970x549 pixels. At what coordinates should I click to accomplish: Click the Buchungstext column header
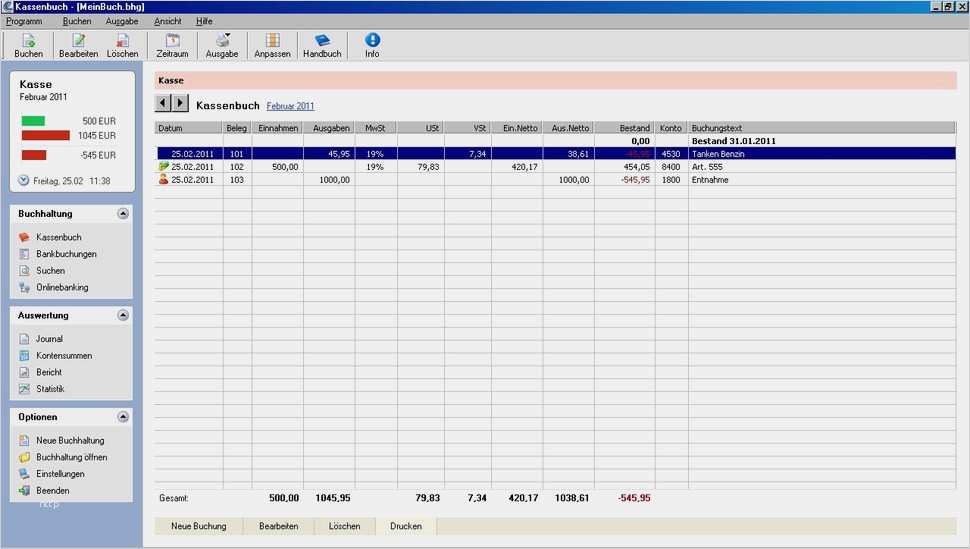(x=822, y=128)
